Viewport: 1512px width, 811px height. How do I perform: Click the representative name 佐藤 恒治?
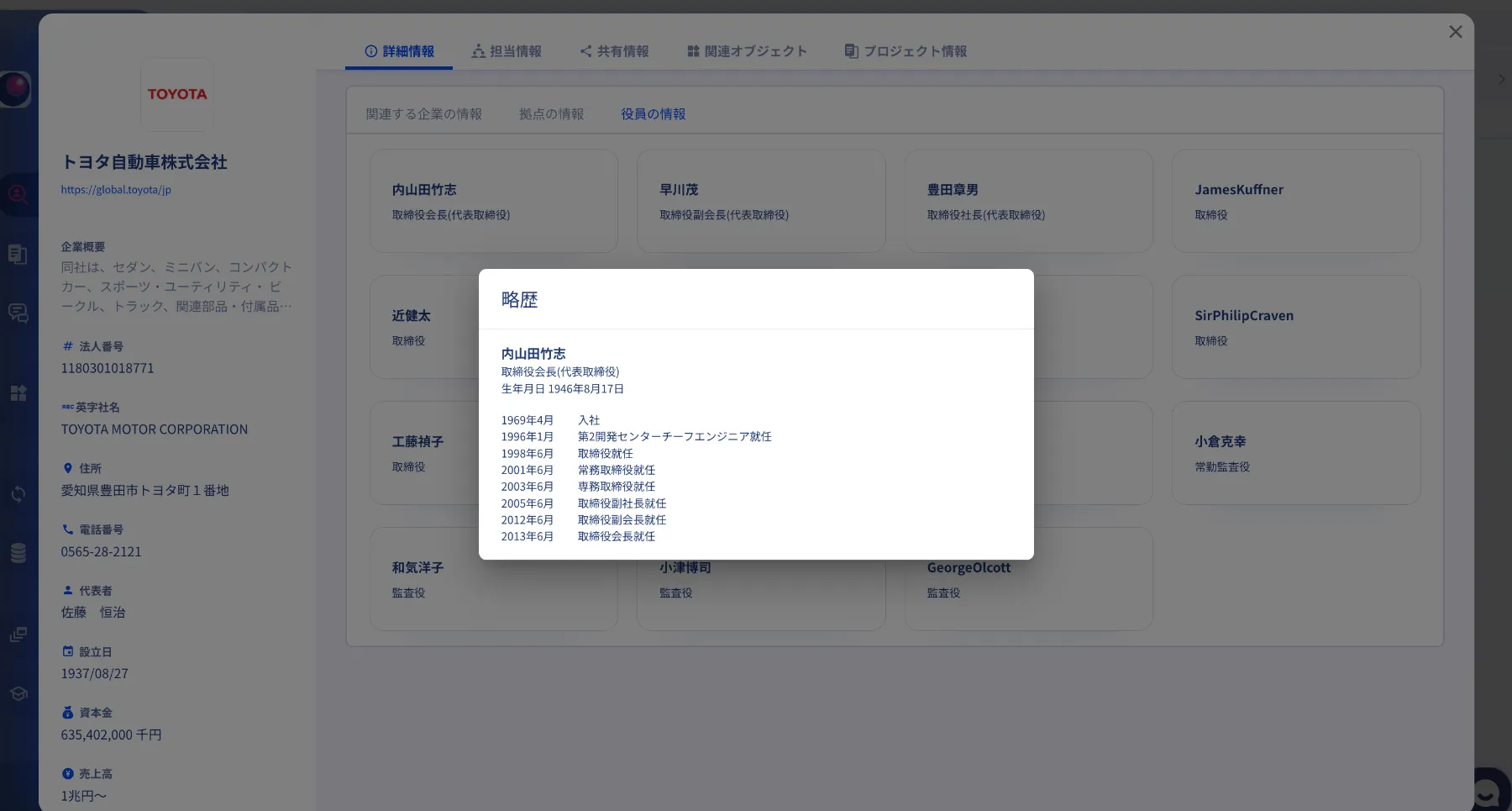[x=92, y=613]
